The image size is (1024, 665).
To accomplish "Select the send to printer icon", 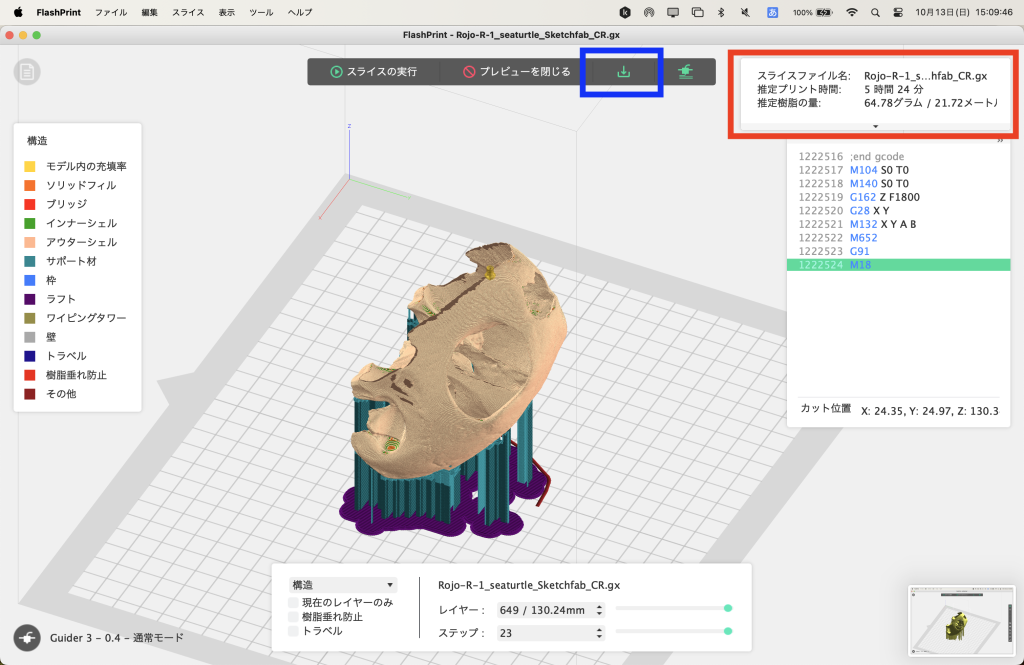I will coord(686,71).
